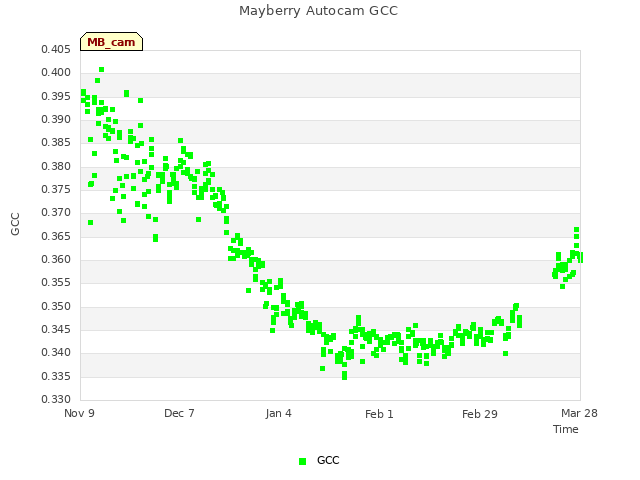This screenshot has width=640, height=480.
Task: Click the 0.340 y-axis value
Action: (x=56, y=353)
